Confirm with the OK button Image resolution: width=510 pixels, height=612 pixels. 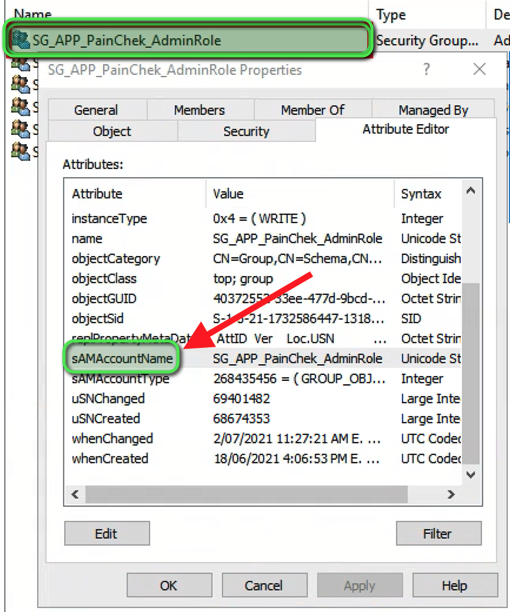tap(169, 585)
